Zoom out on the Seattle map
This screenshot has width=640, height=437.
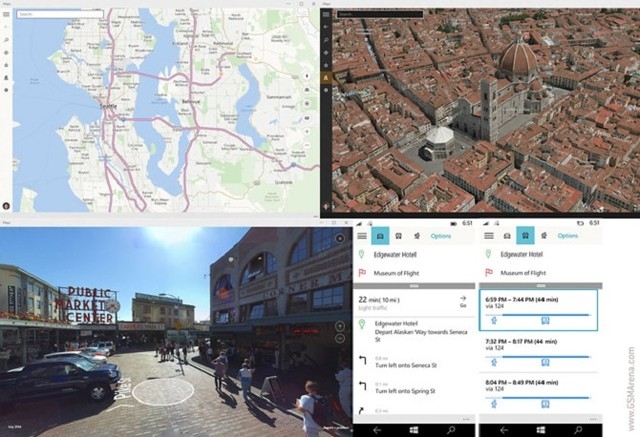pyautogui.click(x=307, y=145)
